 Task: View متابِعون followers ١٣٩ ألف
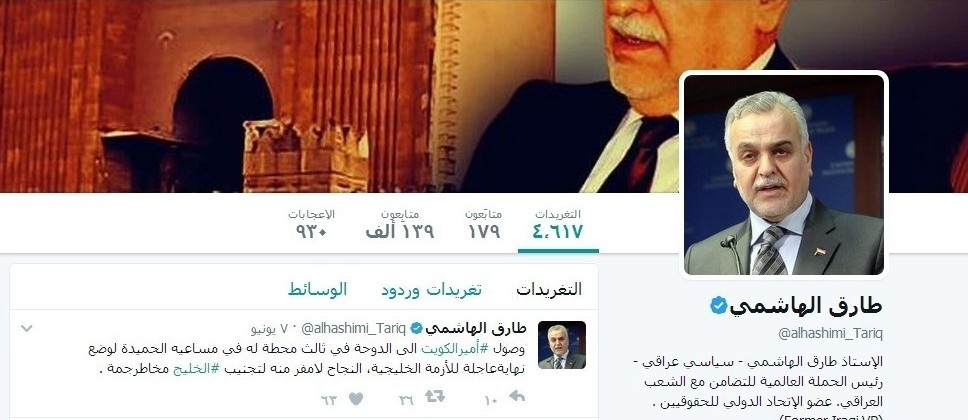click(x=399, y=224)
